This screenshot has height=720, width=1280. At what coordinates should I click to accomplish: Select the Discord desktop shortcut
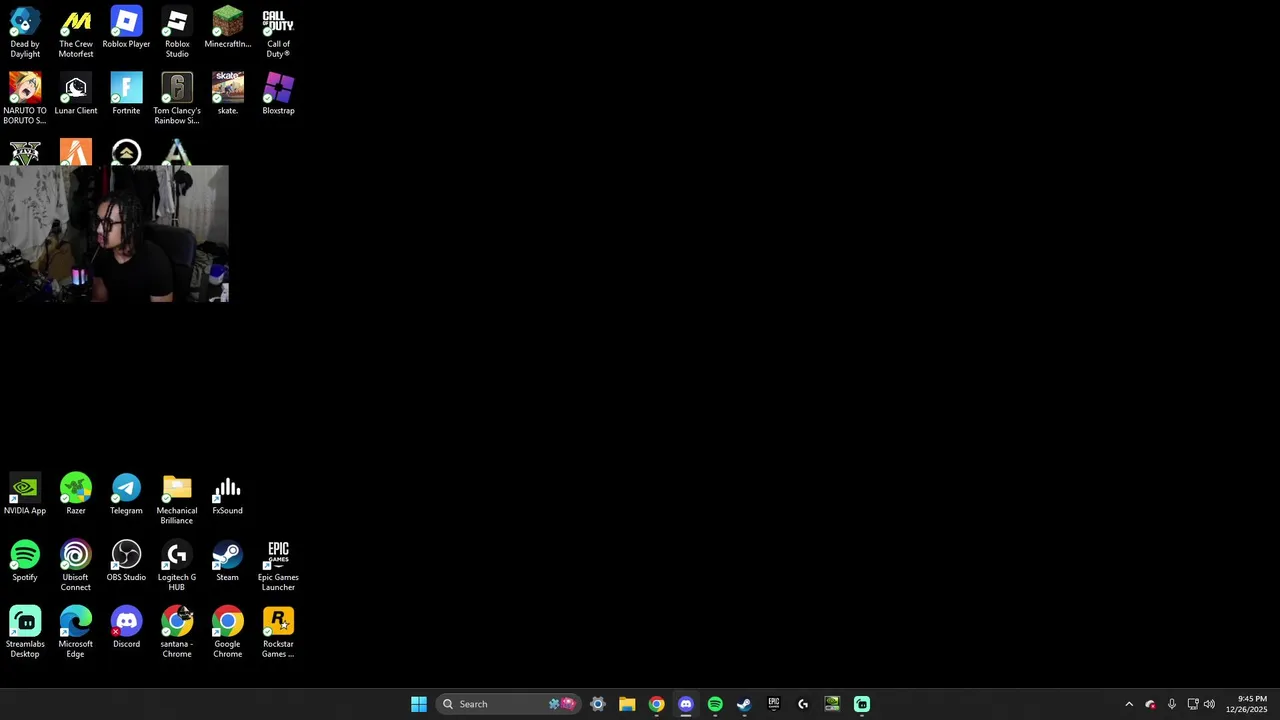pyautogui.click(x=126, y=627)
